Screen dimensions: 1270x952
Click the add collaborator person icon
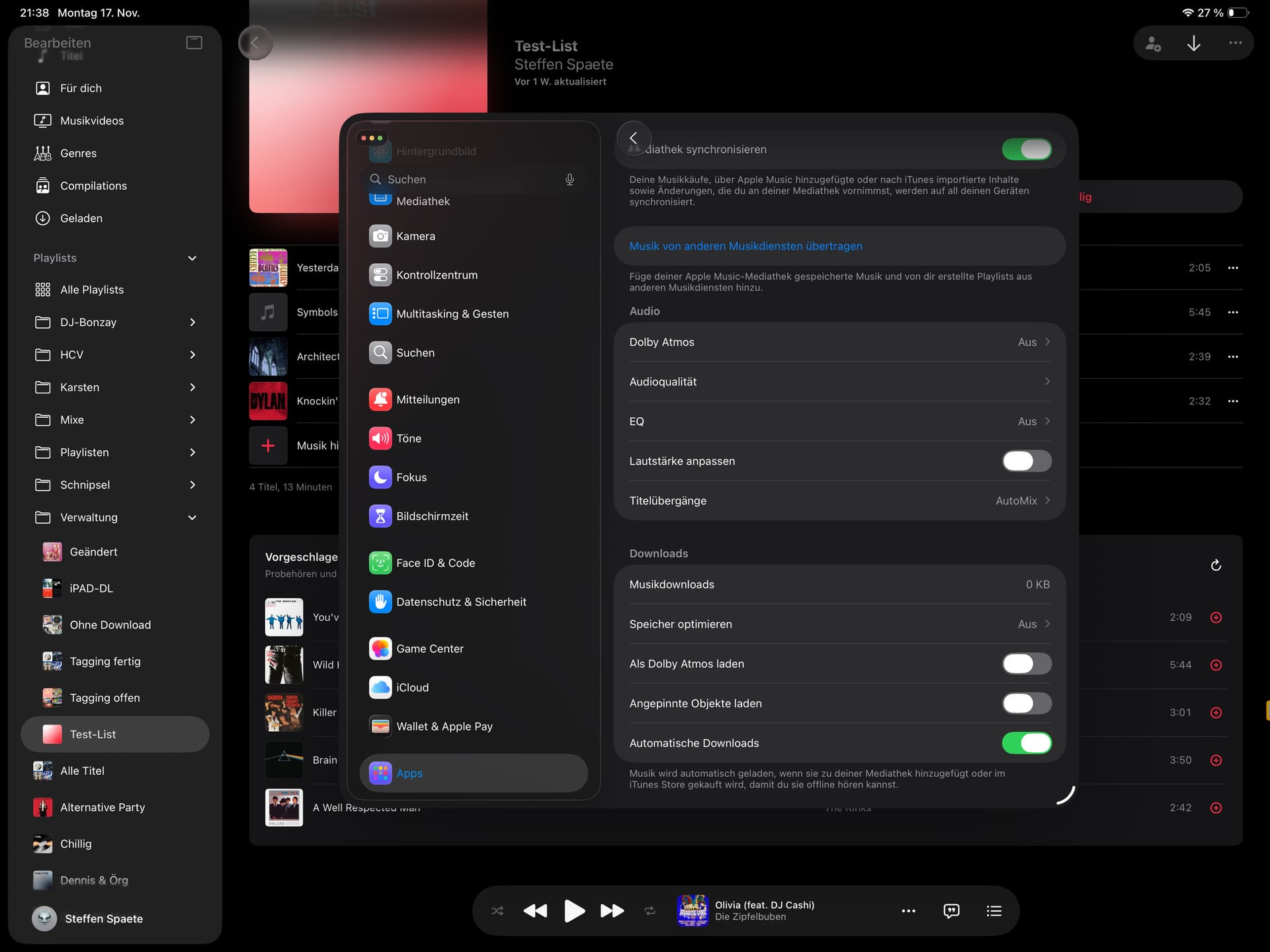1153,44
